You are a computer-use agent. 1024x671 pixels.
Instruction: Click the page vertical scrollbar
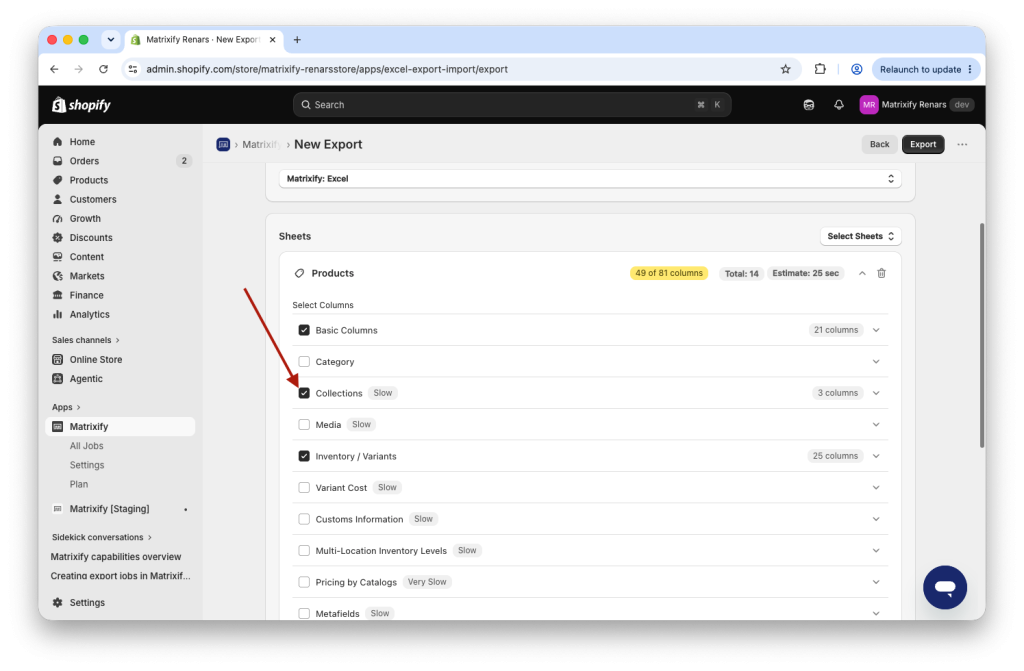(982, 335)
